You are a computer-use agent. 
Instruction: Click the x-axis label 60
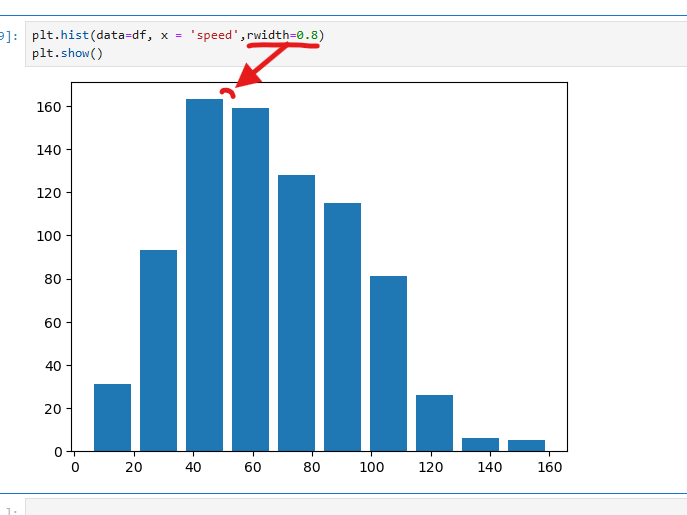[252, 467]
